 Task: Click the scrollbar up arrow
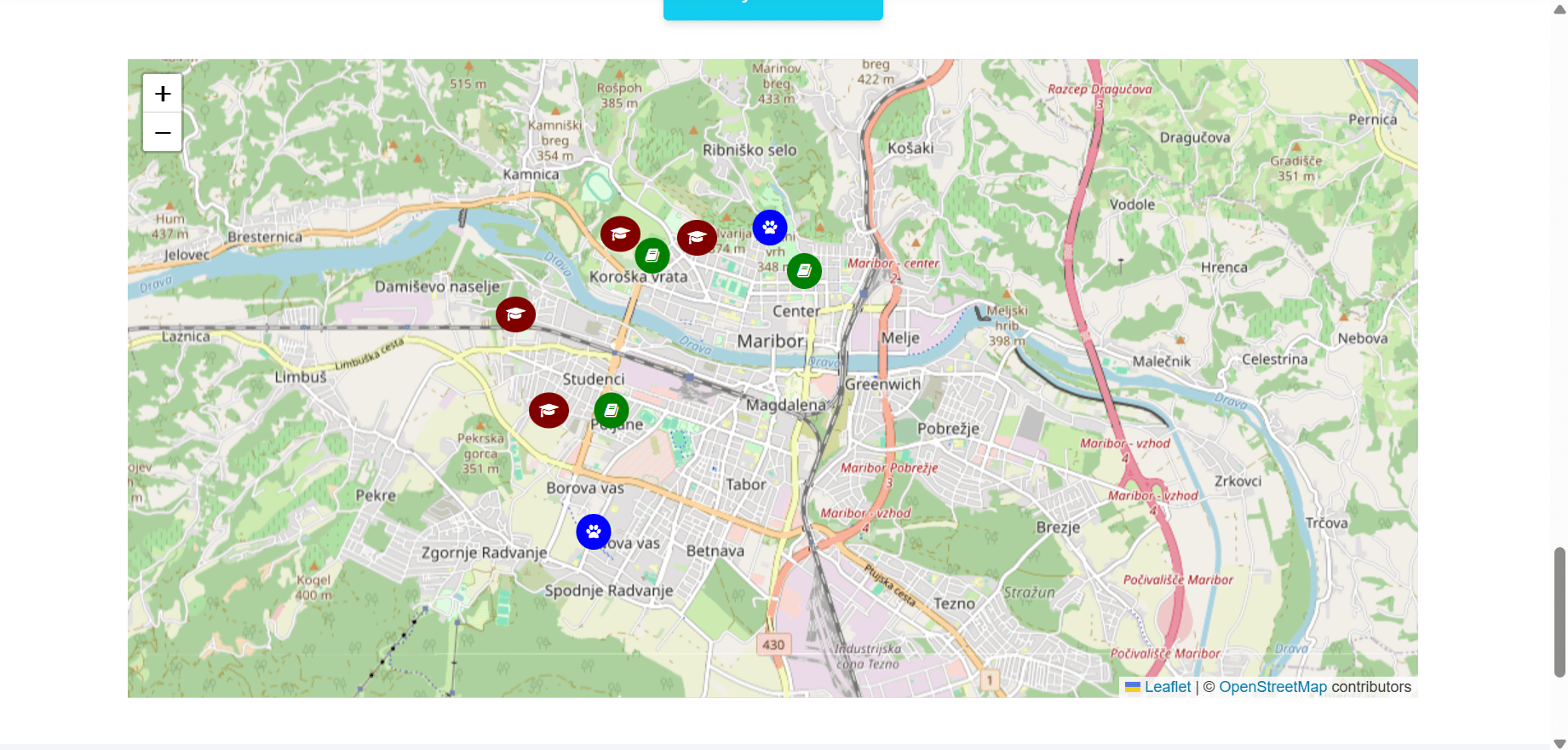pos(1559,9)
